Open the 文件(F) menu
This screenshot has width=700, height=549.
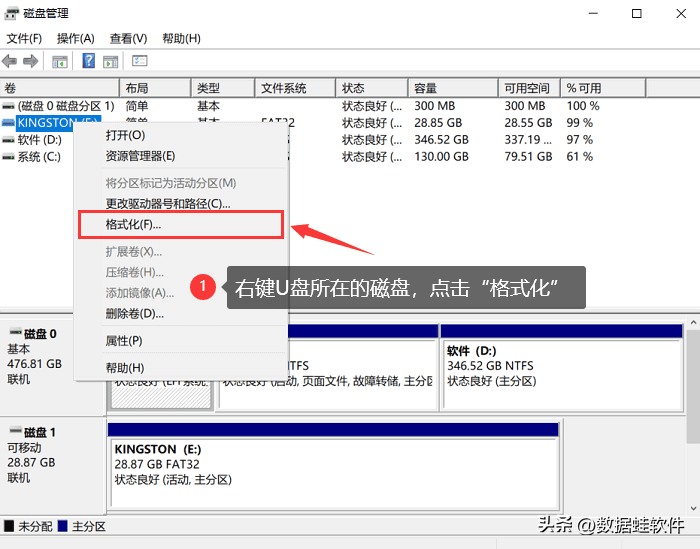point(24,38)
